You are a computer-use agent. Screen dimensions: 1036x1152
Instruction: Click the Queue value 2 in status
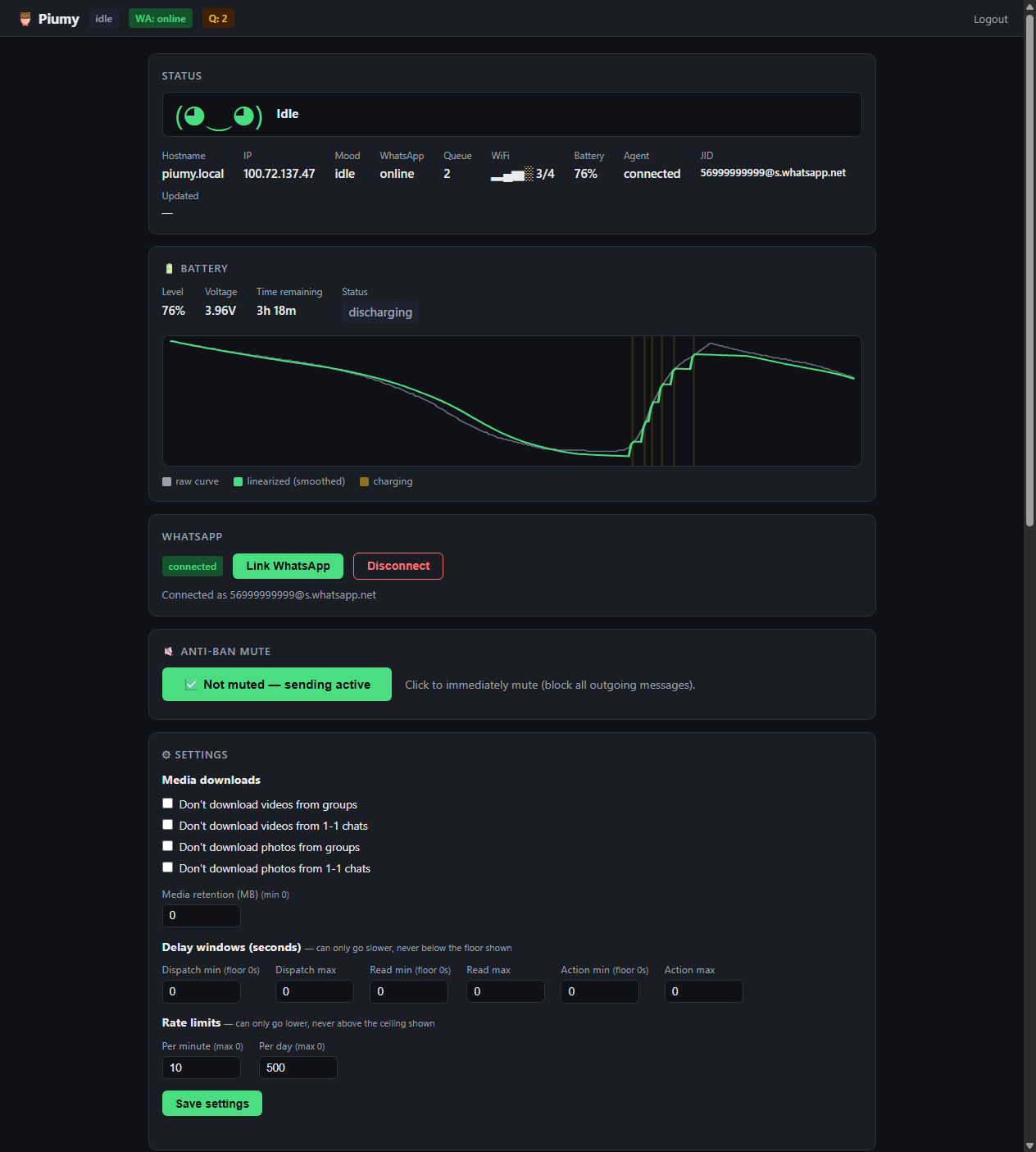coord(447,174)
